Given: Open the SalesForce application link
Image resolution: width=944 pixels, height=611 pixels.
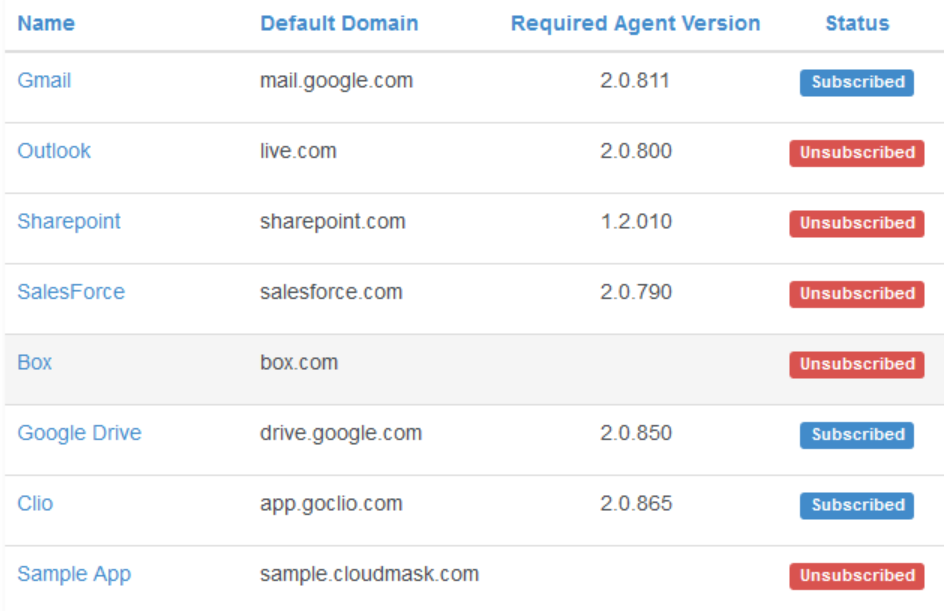Looking at the screenshot, I should point(71,292).
